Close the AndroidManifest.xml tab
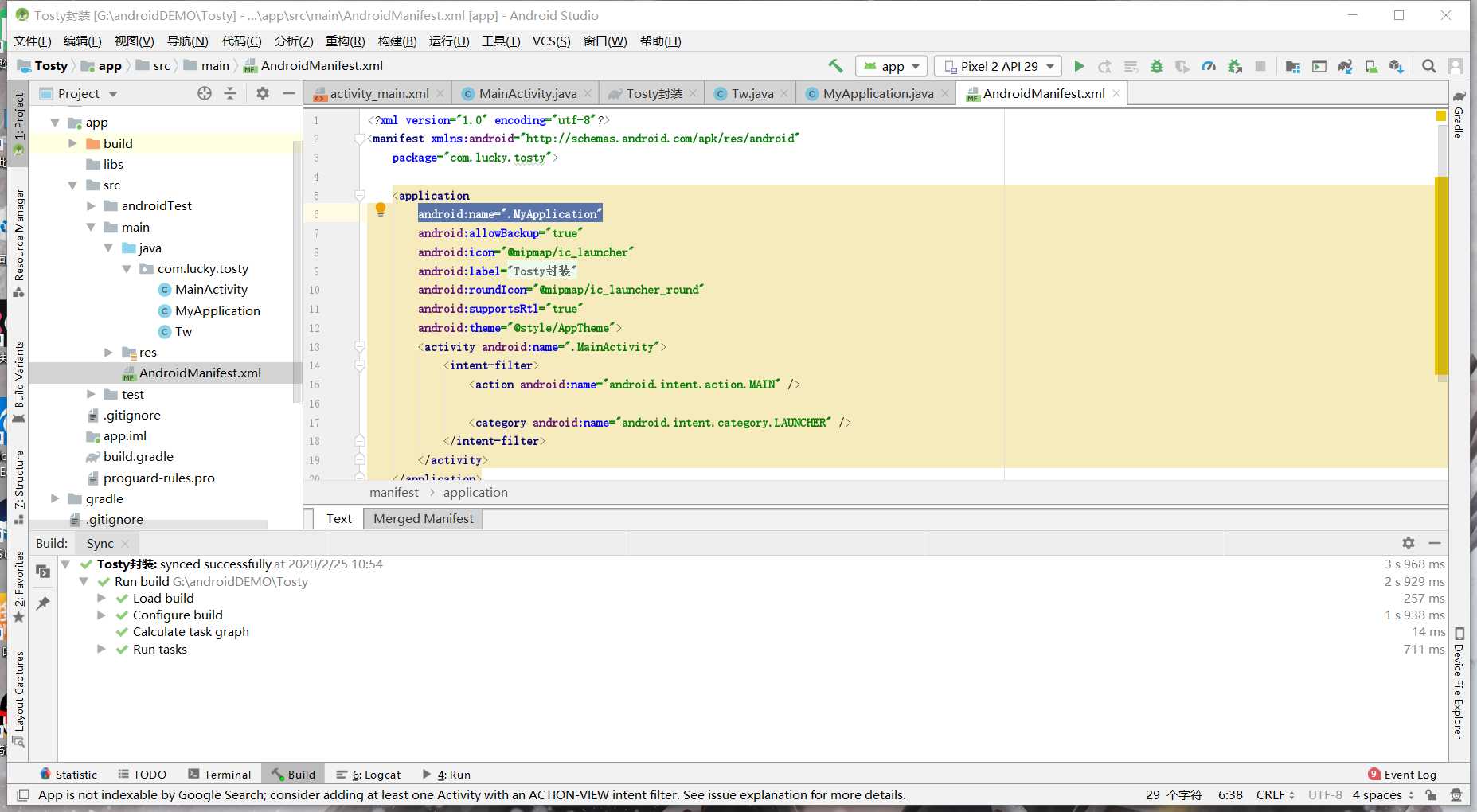1477x812 pixels. 1116,93
